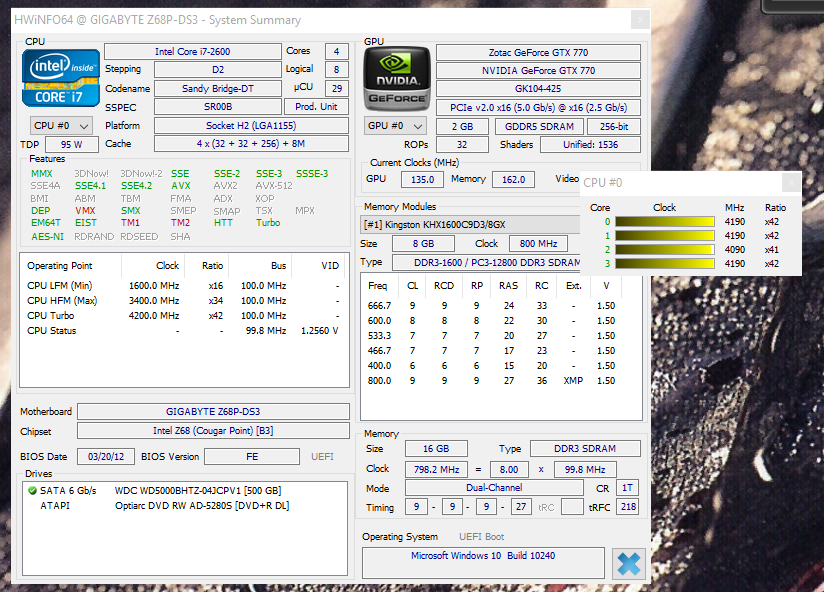Screen dimensions: 824x592
Task: Click the 666.7 memory timing row
Action: pyautogui.click(x=491, y=305)
